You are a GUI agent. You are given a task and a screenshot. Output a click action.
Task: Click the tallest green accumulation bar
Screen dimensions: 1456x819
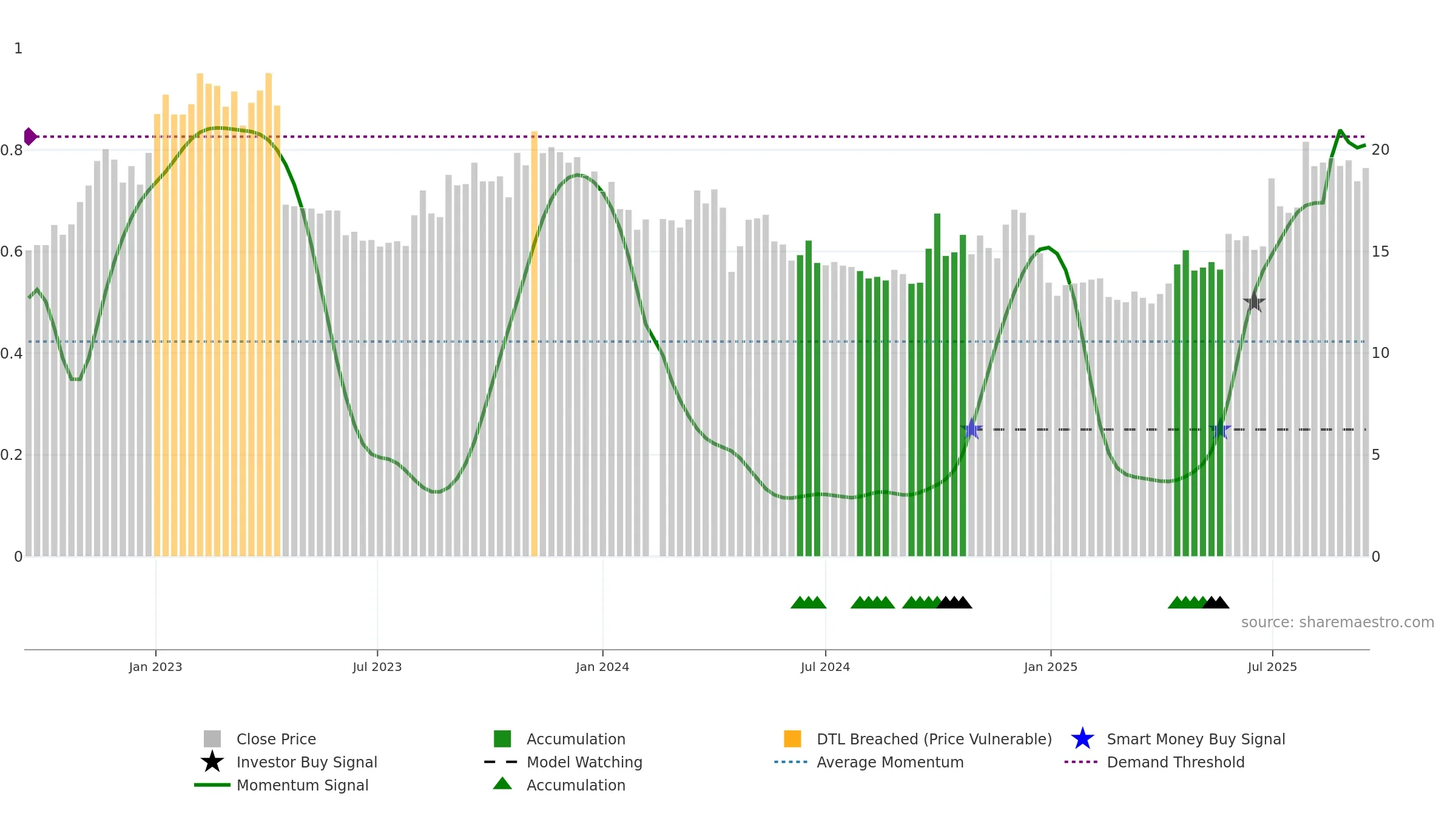pos(937,385)
